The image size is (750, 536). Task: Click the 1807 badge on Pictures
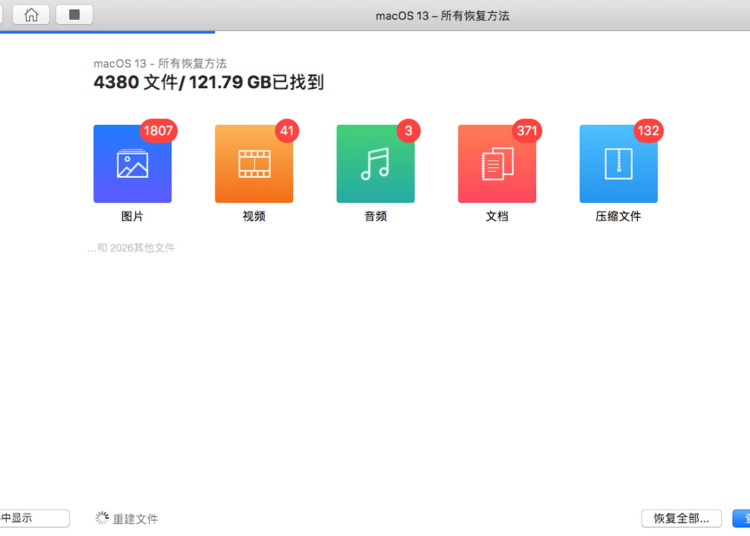pyautogui.click(x=158, y=131)
